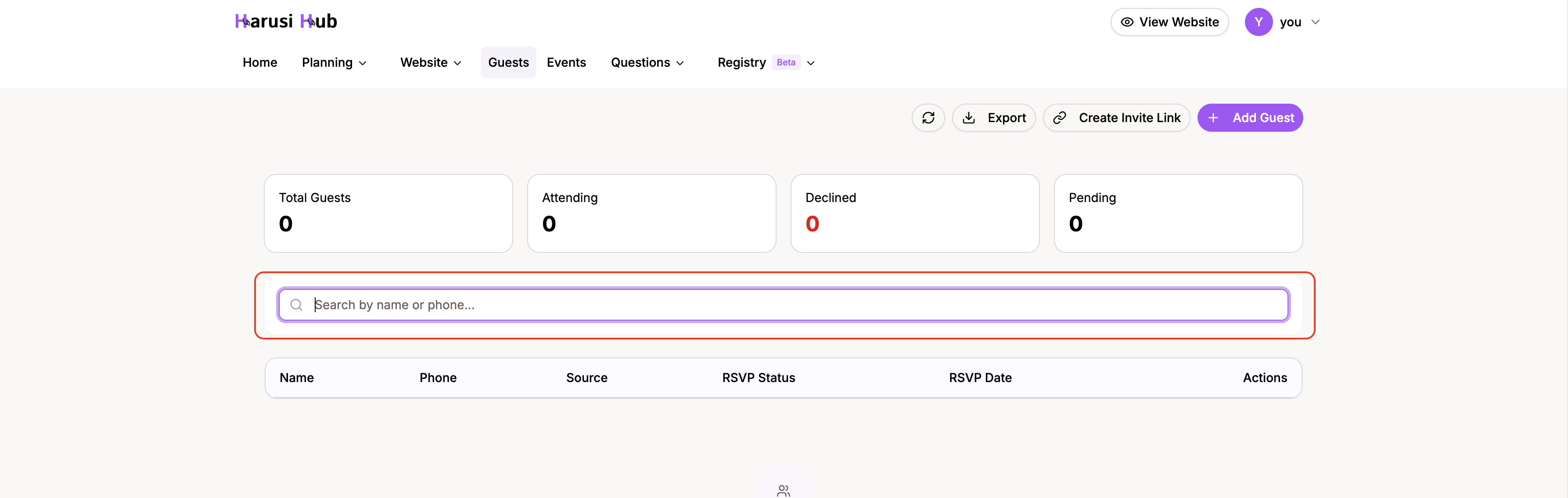Screen dimensions: 1568x498
Task: Click the eye icon in View Website
Action: (1127, 22)
